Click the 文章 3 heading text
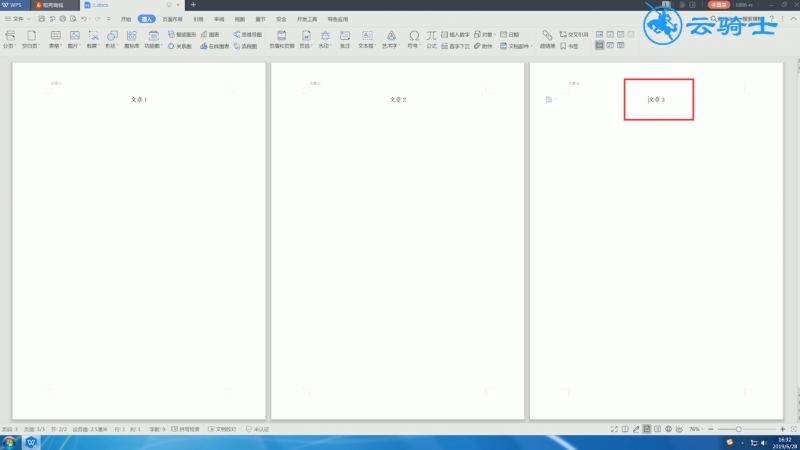The image size is (800, 450). [657, 99]
